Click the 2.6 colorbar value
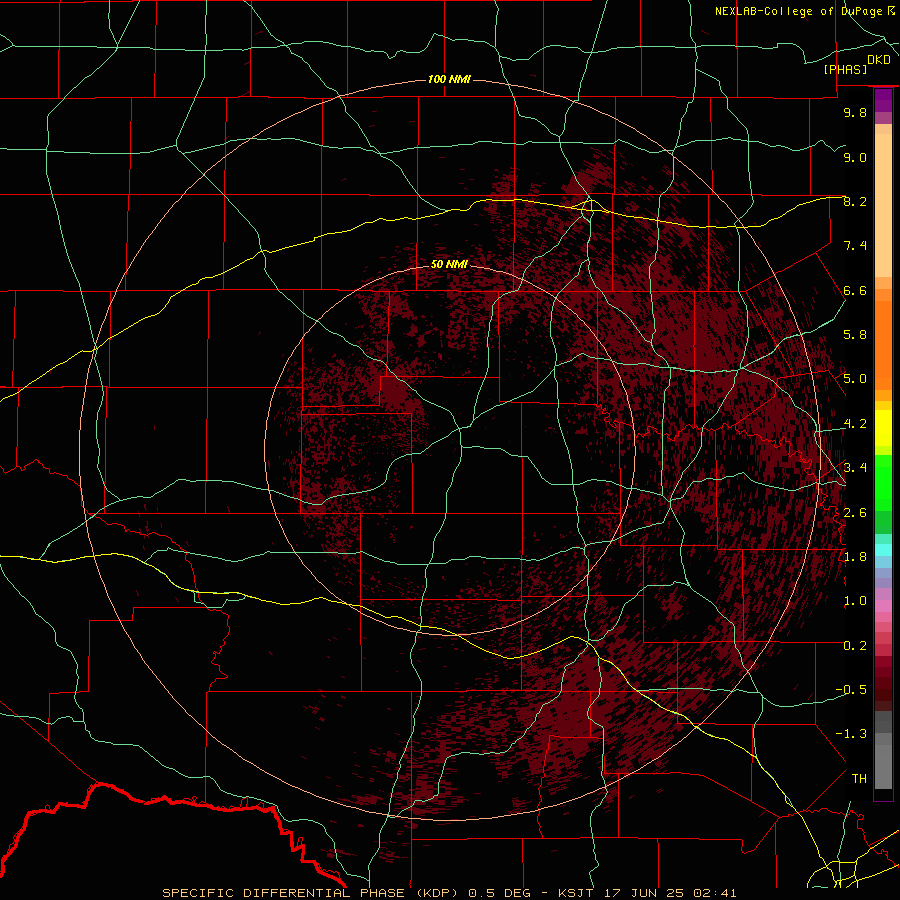 pyautogui.click(x=855, y=513)
